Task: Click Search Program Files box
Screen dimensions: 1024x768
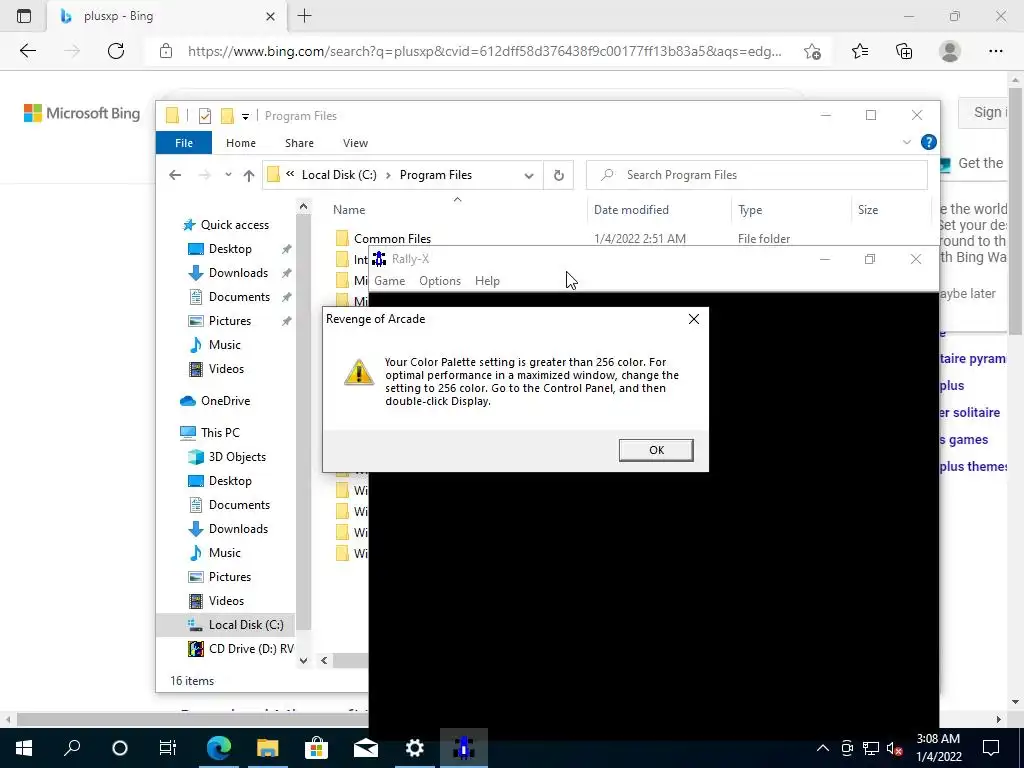Action: 756,175
